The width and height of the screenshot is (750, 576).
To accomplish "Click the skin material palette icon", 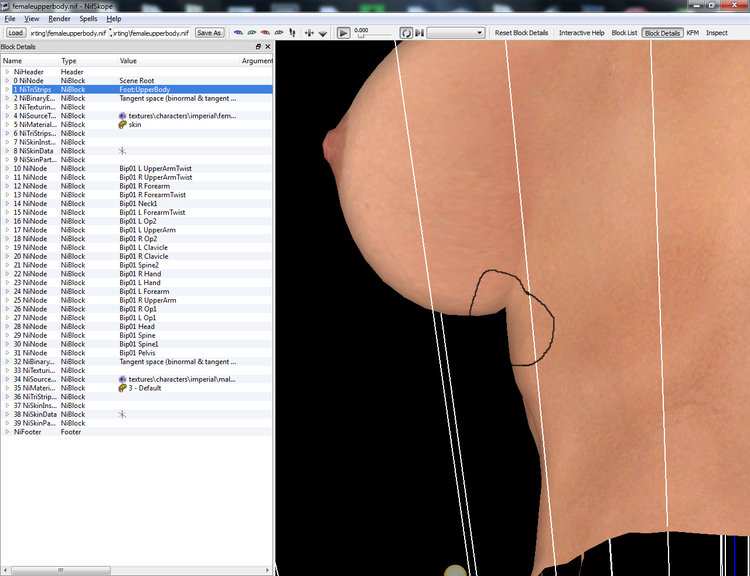I will coord(122,124).
